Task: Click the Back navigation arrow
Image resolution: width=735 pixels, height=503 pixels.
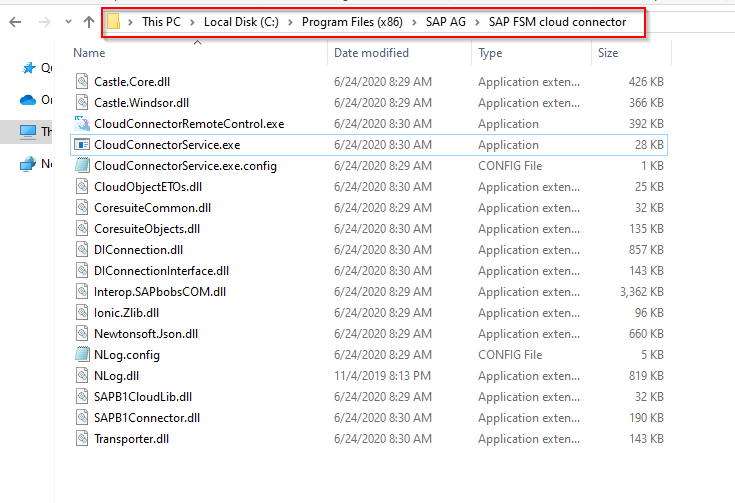Action: [15, 22]
